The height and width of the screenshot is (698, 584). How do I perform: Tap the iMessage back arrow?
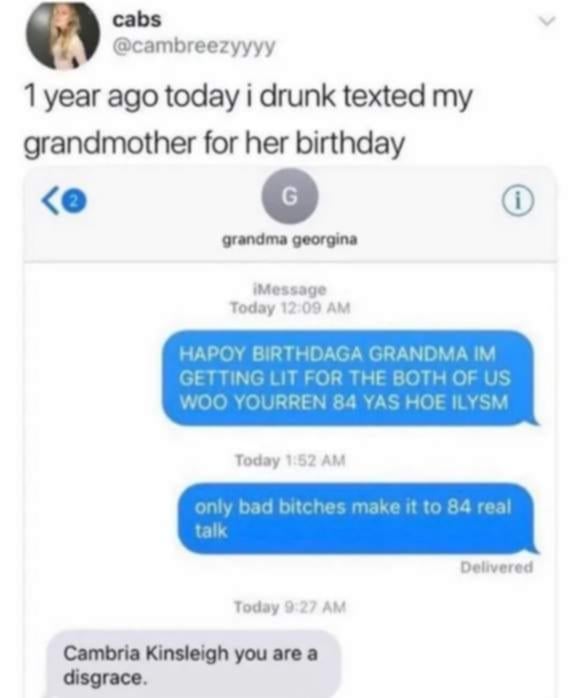tap(50, 202)
